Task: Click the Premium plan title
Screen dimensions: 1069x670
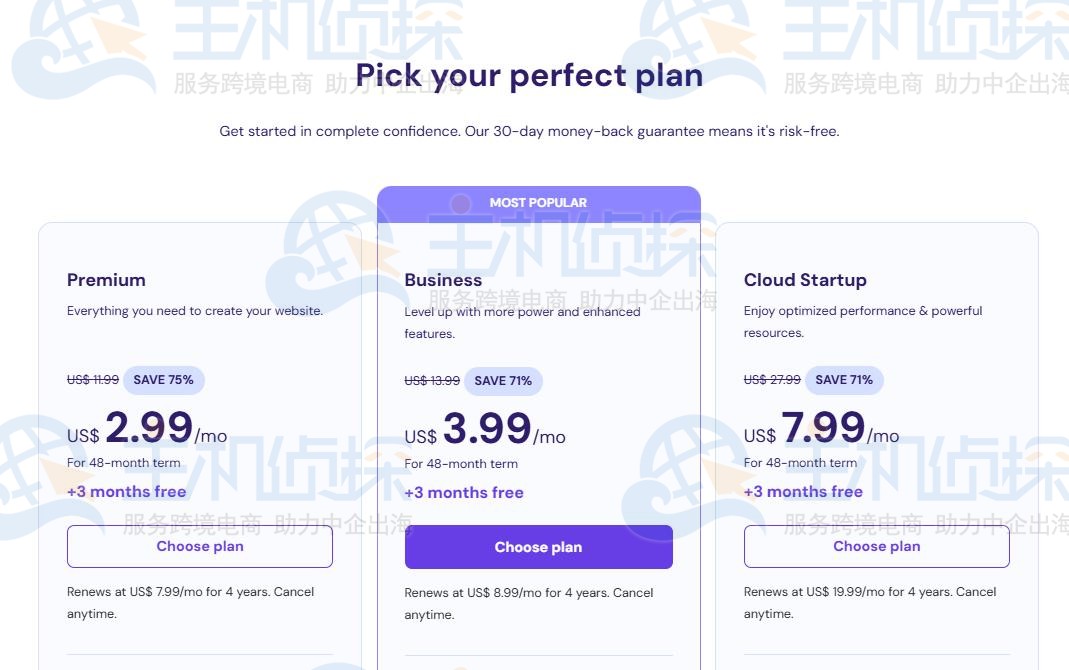Action: [106, 280]
